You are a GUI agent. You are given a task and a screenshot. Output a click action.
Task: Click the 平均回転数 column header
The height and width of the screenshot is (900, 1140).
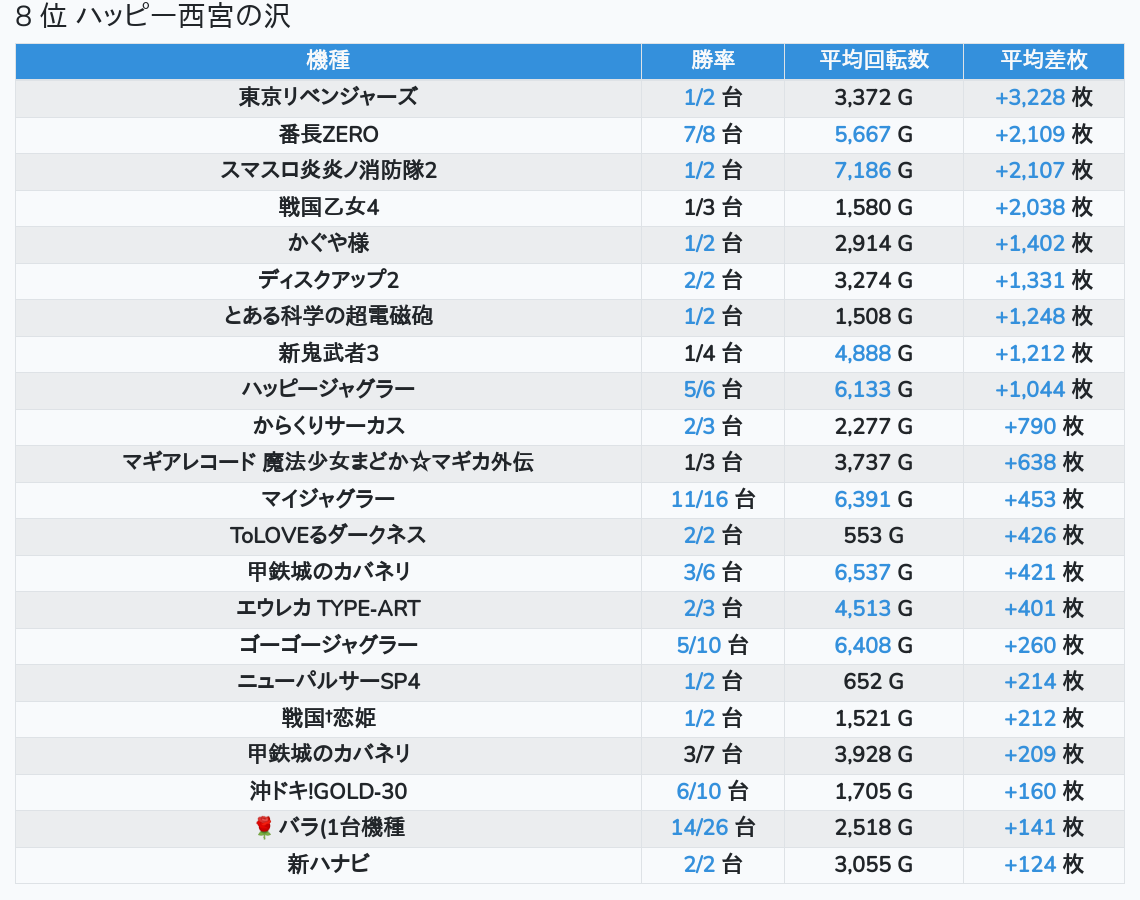[x=874, y=60]
